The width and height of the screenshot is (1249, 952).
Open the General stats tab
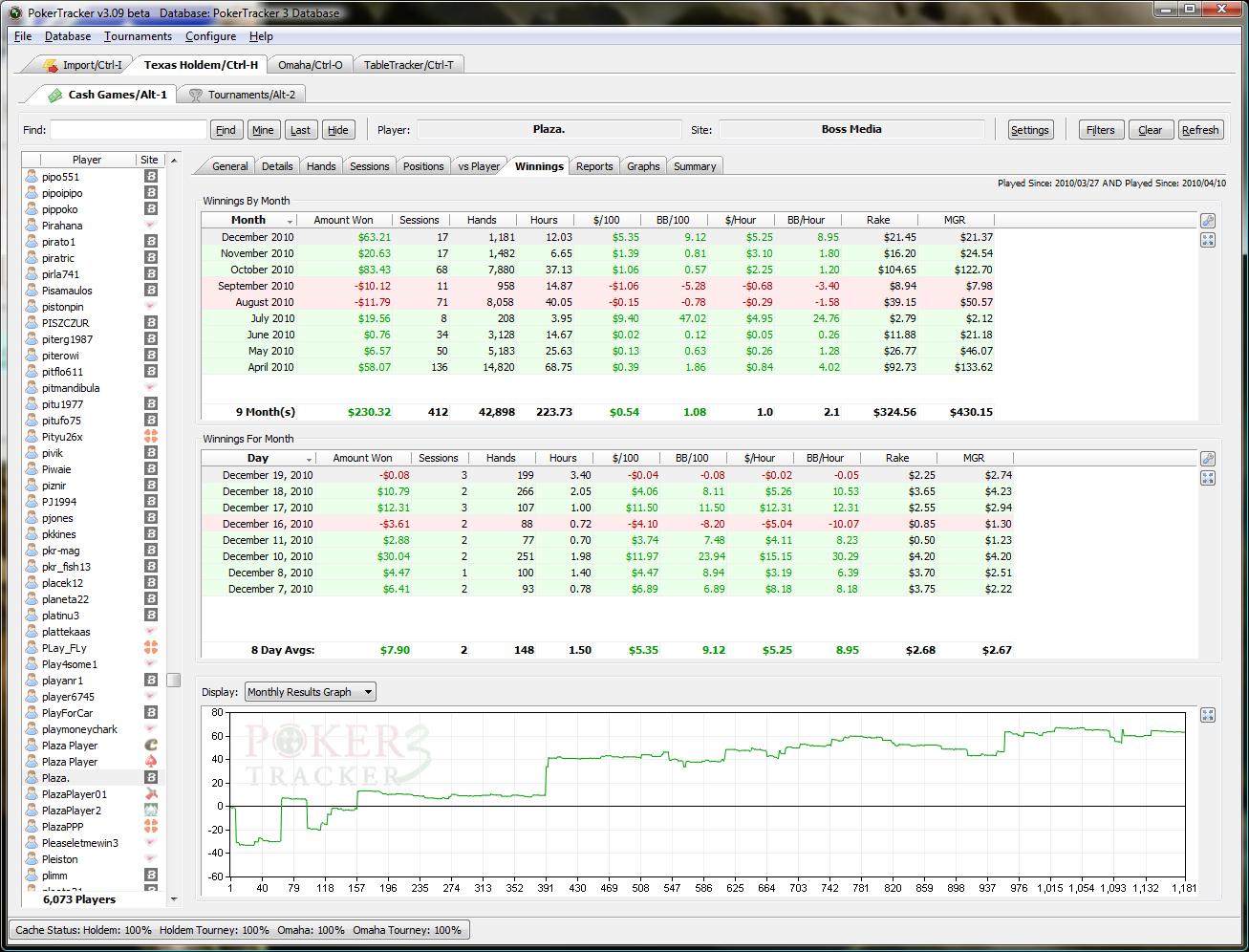[229, 166]
